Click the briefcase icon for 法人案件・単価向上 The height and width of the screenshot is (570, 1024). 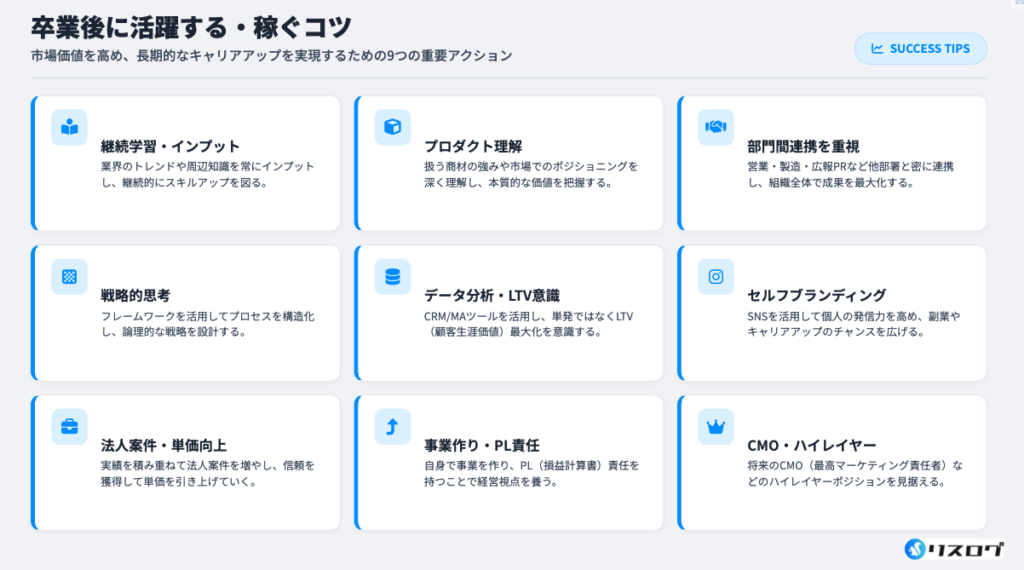point(69,427)
